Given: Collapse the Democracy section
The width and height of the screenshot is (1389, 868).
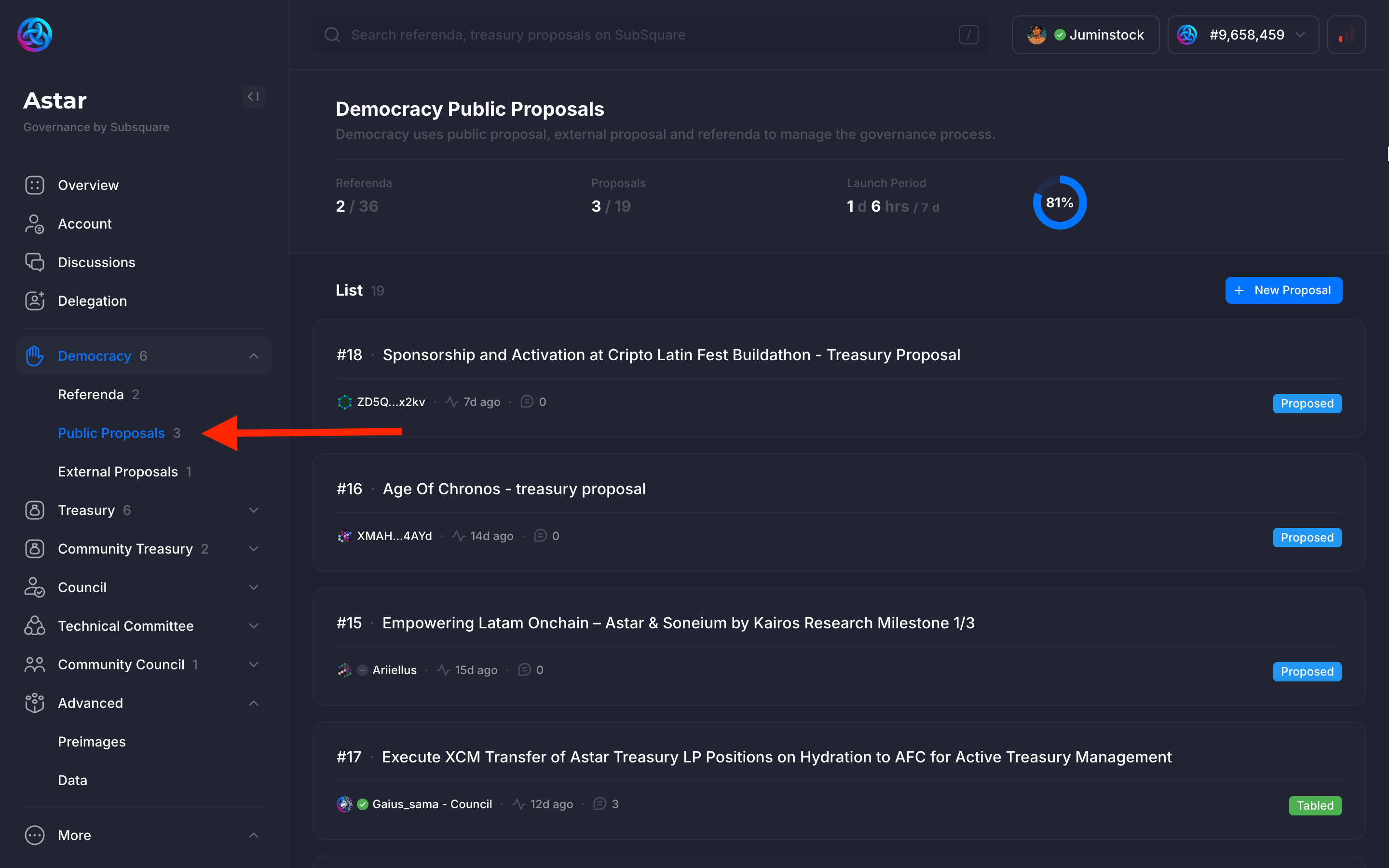Looking at the screenshot, I should pos(254,356).
